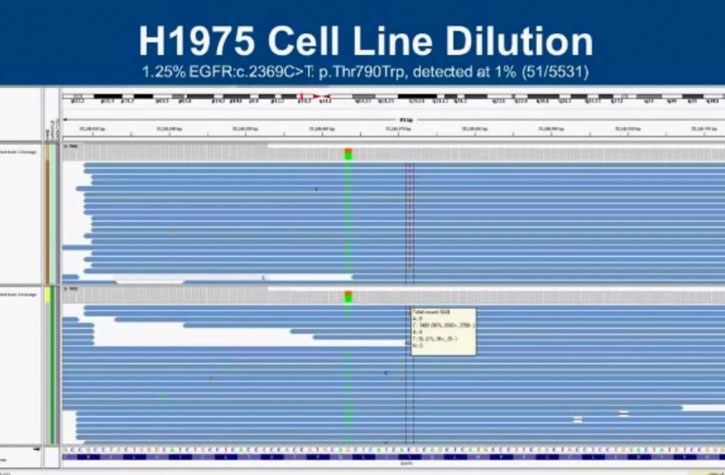Click the orange-green variant bar in upper coverage track
Image resolution: width=725 pixels, height=475 pixels.
[x=348, y=153]
